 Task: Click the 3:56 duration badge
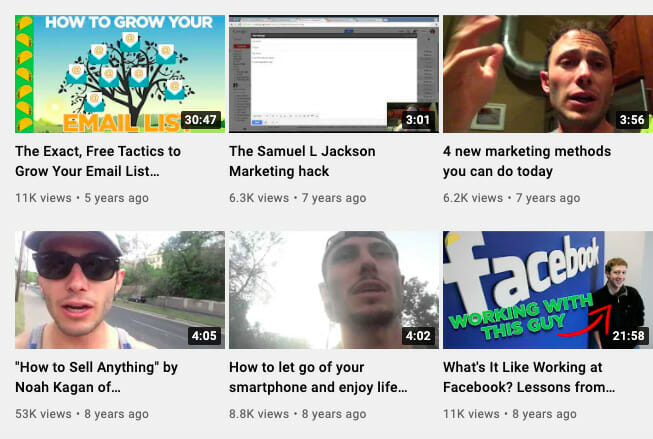632,120
